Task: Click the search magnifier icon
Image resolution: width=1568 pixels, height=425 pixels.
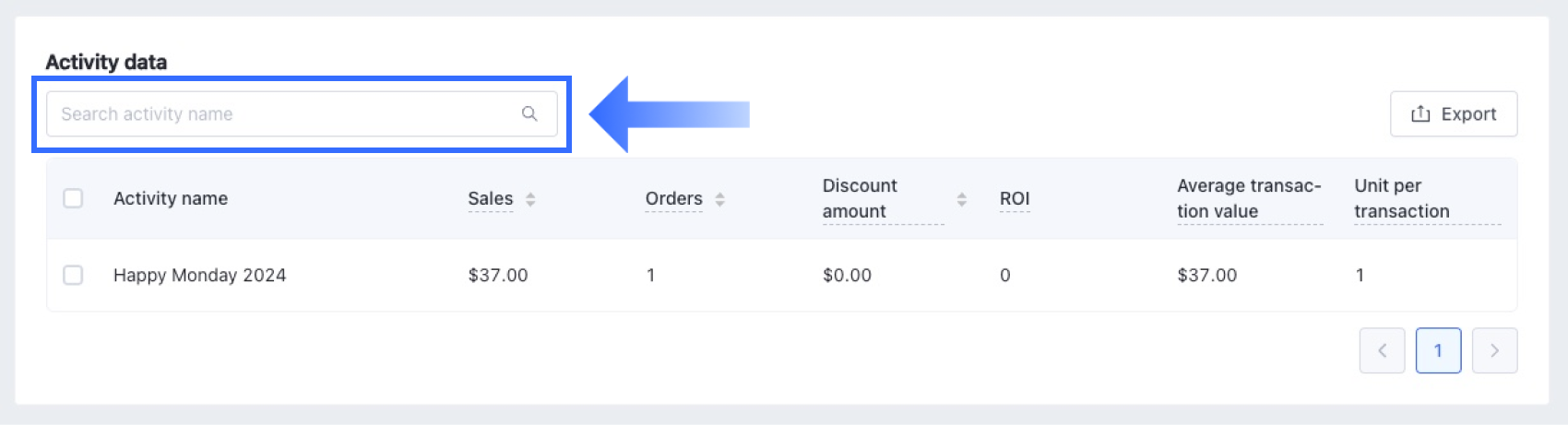Action: [x=529, y=113]
